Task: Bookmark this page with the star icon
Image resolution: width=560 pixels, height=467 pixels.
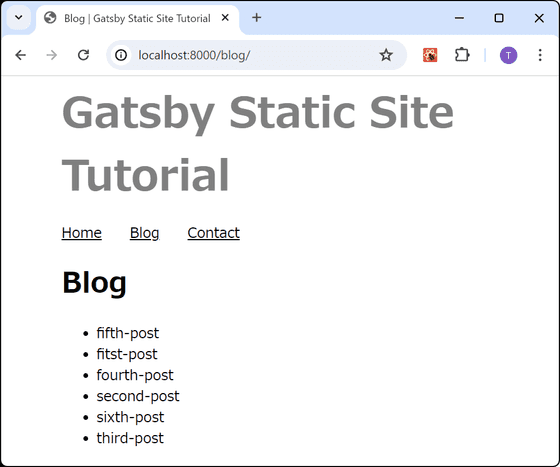Action: pyautogui.click(x=386, y=55)
